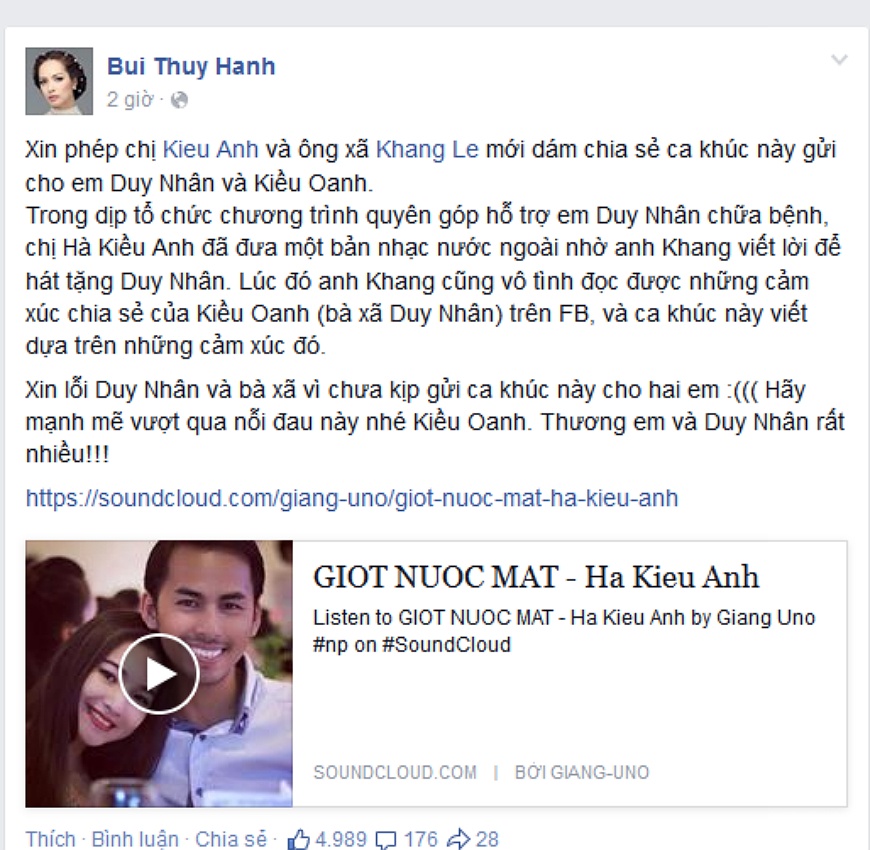Click the BỞI GIANG-UNO author label
The width and height of the screenshot is (870, 850).
coord(582,772)
